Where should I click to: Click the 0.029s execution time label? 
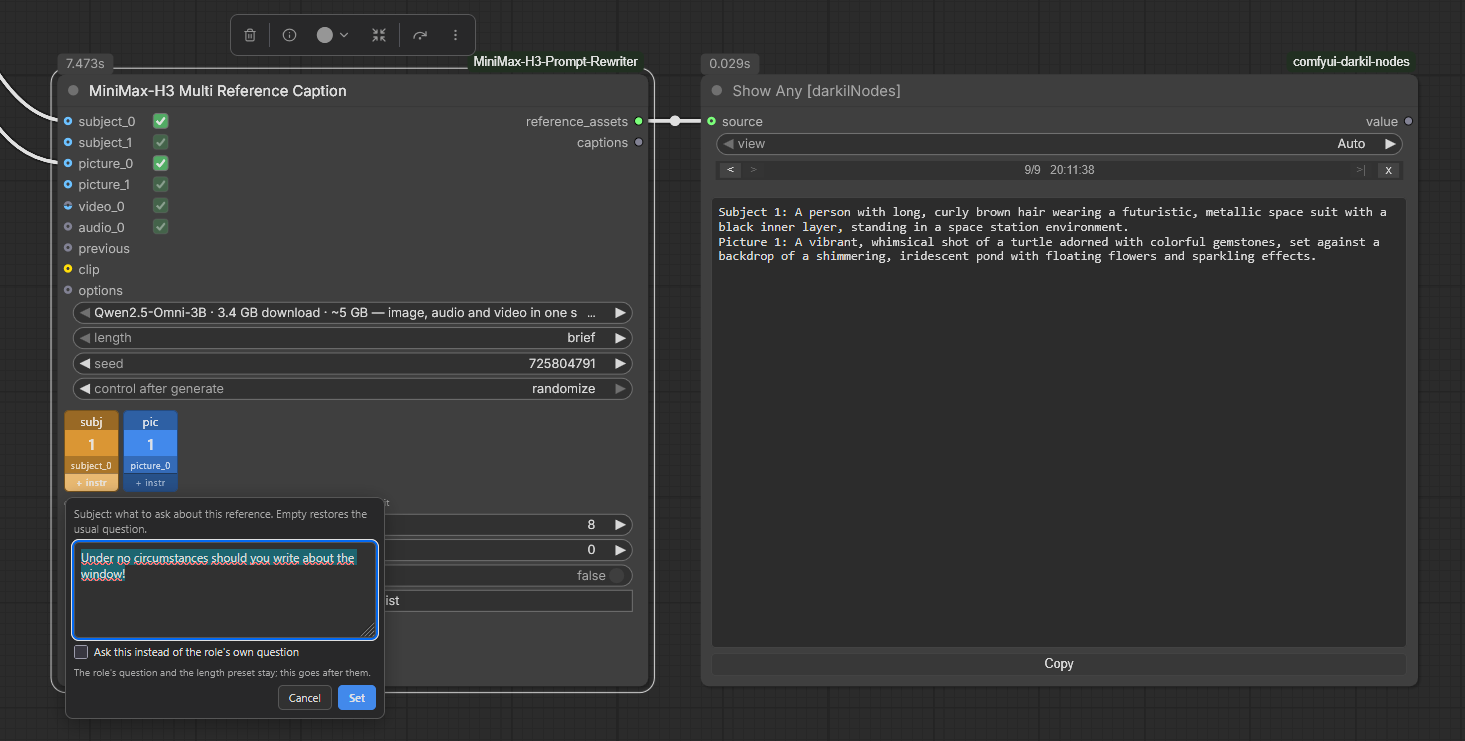(729, 63)
